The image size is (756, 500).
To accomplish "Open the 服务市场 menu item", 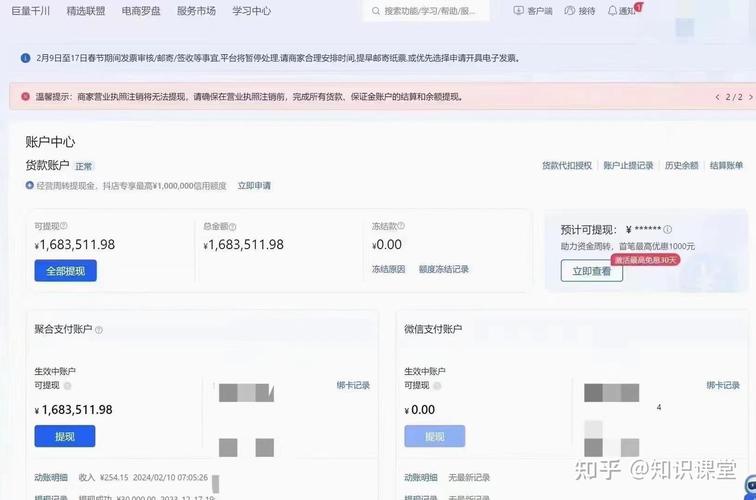I will [196, 11].
